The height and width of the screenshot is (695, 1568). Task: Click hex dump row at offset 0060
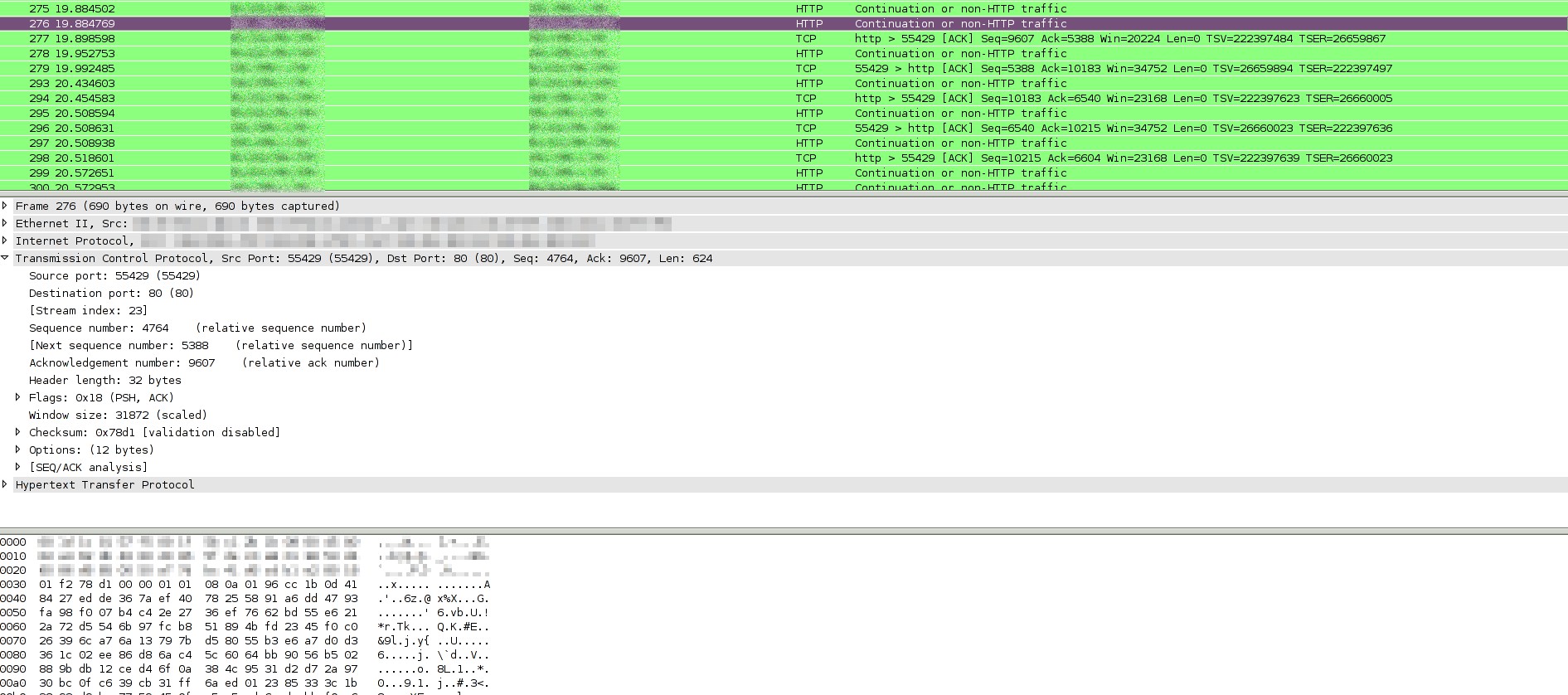tap(245, 626)
